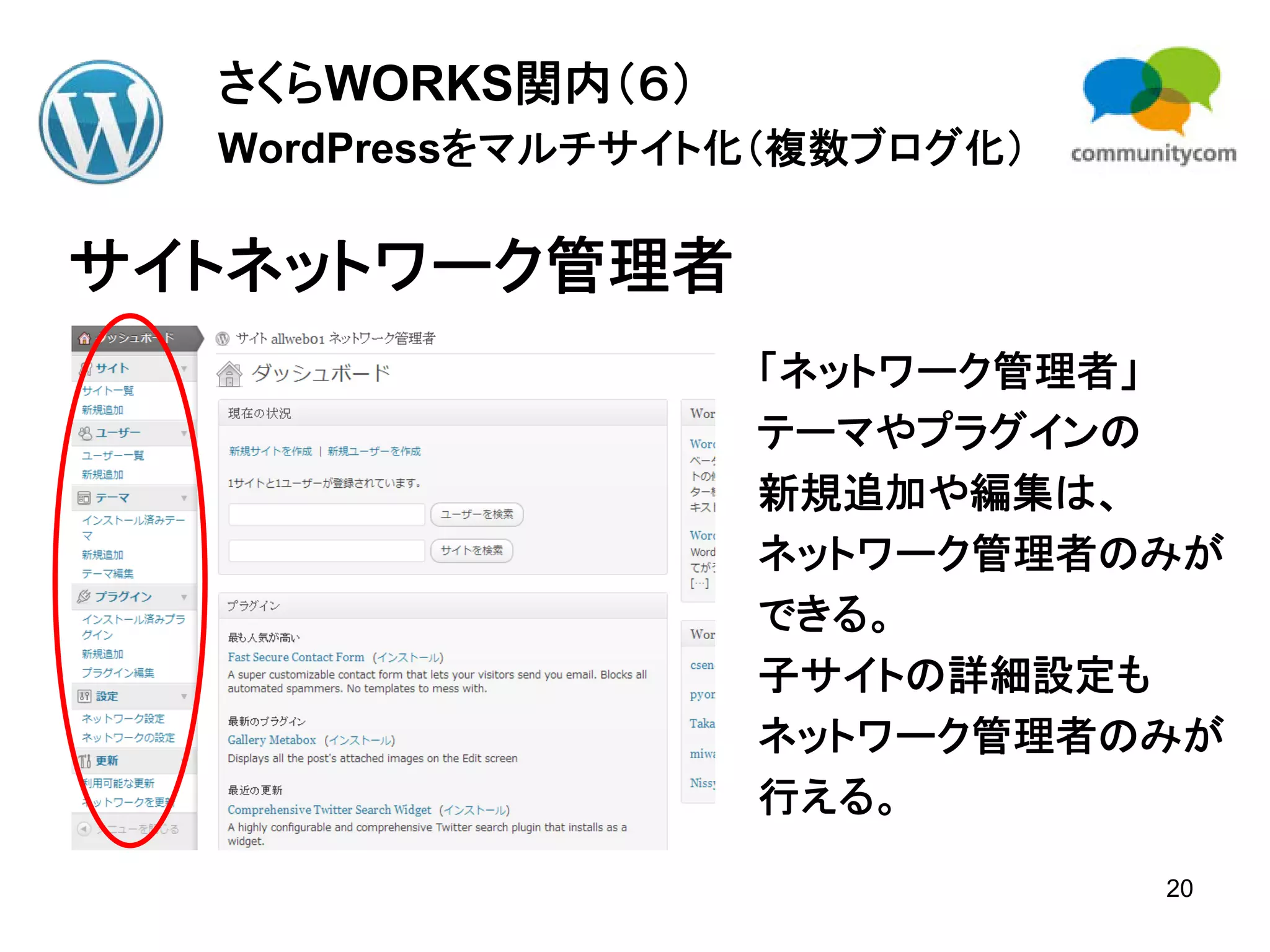Click the page number 20
Screen dimensions: 1270x952
pyautogui.click(x=1179, y=888)
